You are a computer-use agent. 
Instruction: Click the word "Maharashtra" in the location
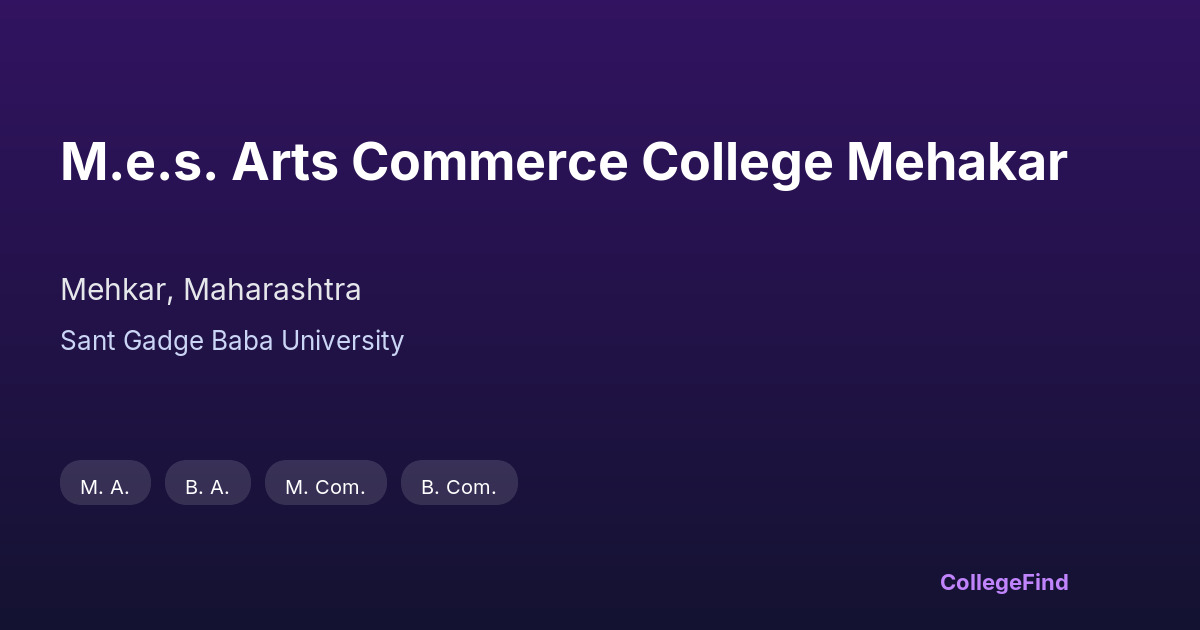pyautogui.click(x=272, y=290)
